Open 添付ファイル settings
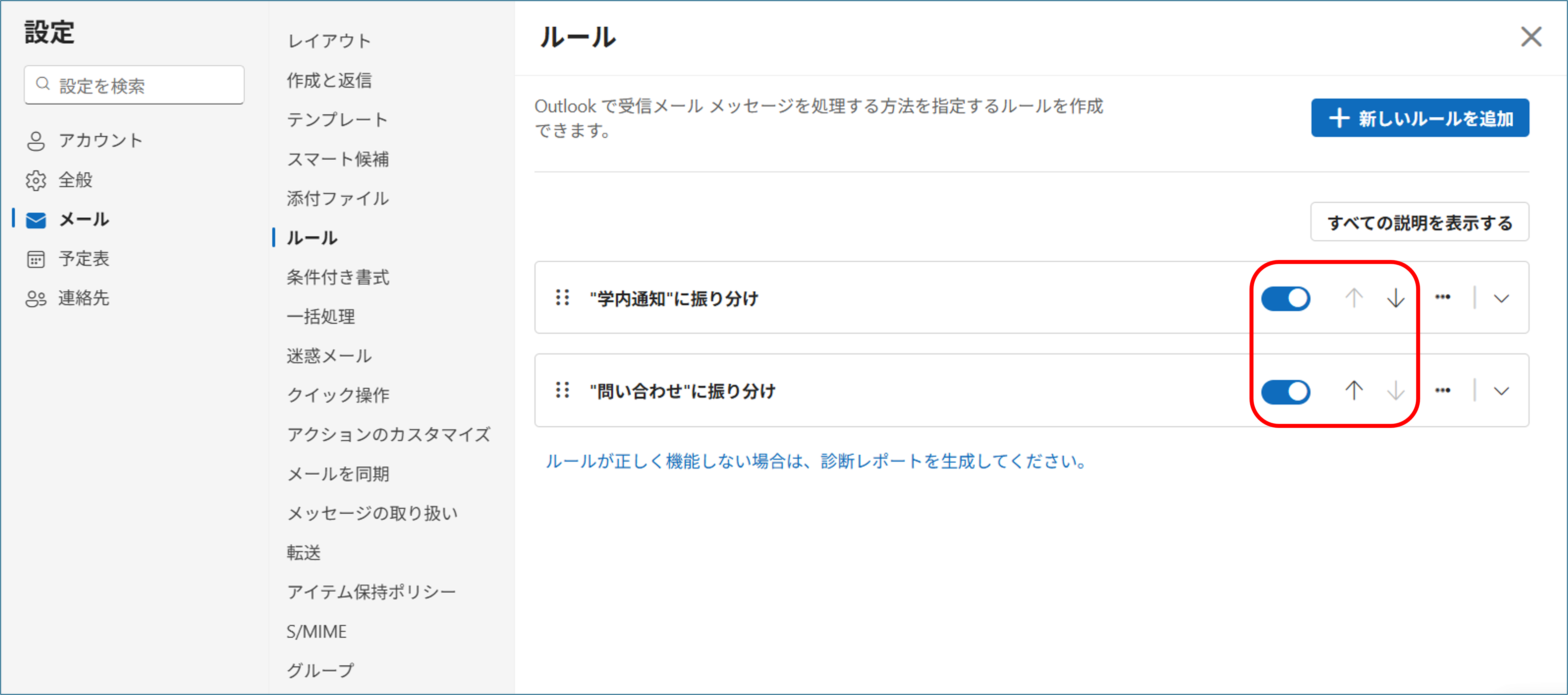Screen dimensions: 1568x695 point(338,199)
